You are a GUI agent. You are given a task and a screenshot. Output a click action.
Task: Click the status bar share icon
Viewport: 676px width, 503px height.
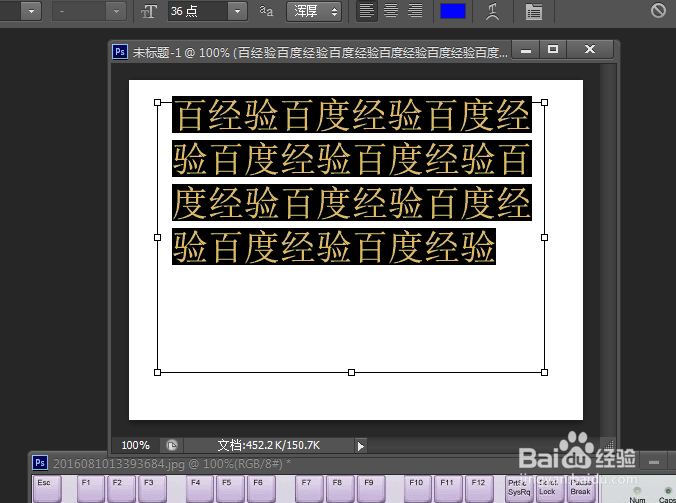[172, 445]
